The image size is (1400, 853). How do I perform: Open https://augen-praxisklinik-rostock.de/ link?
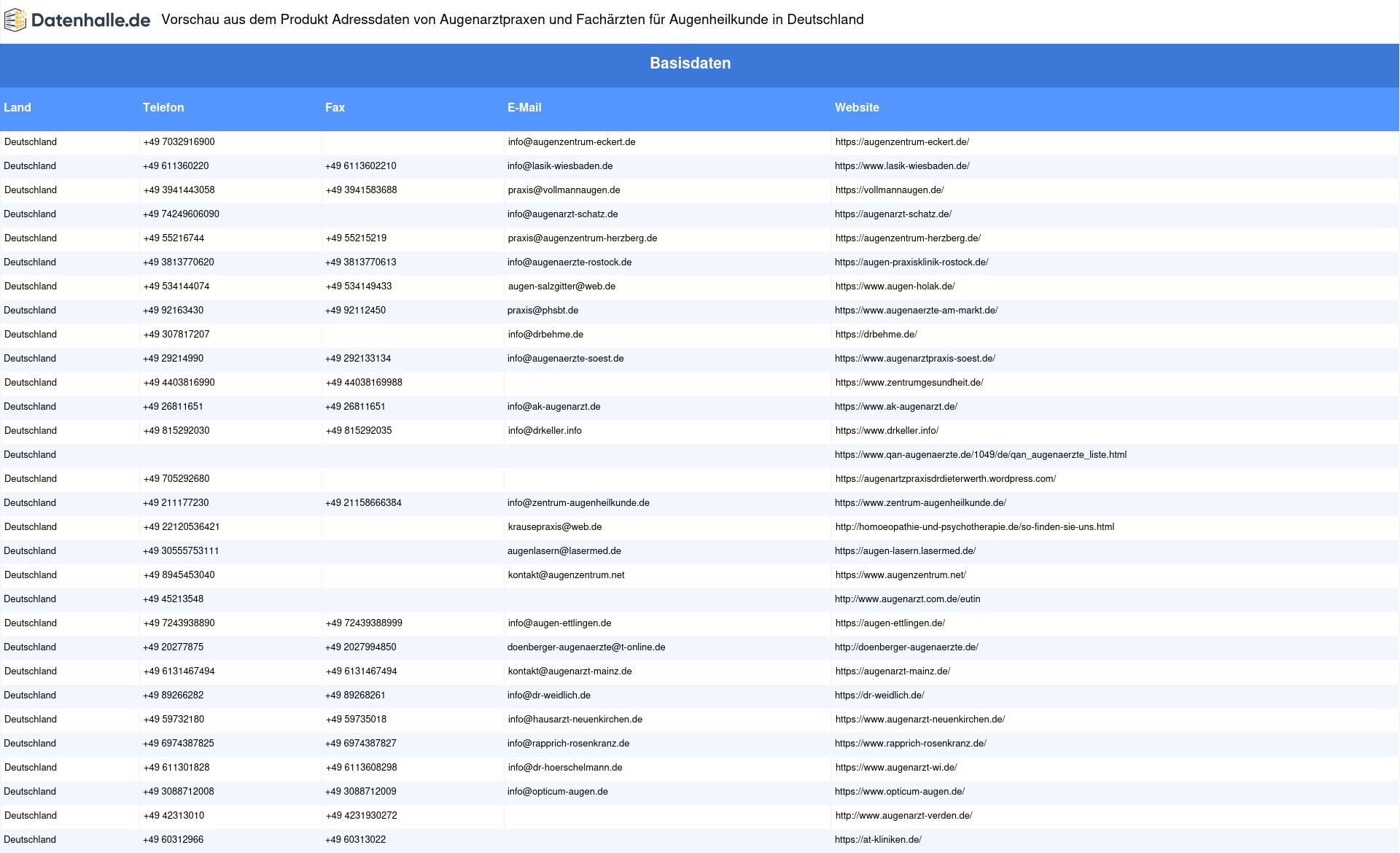911,262
